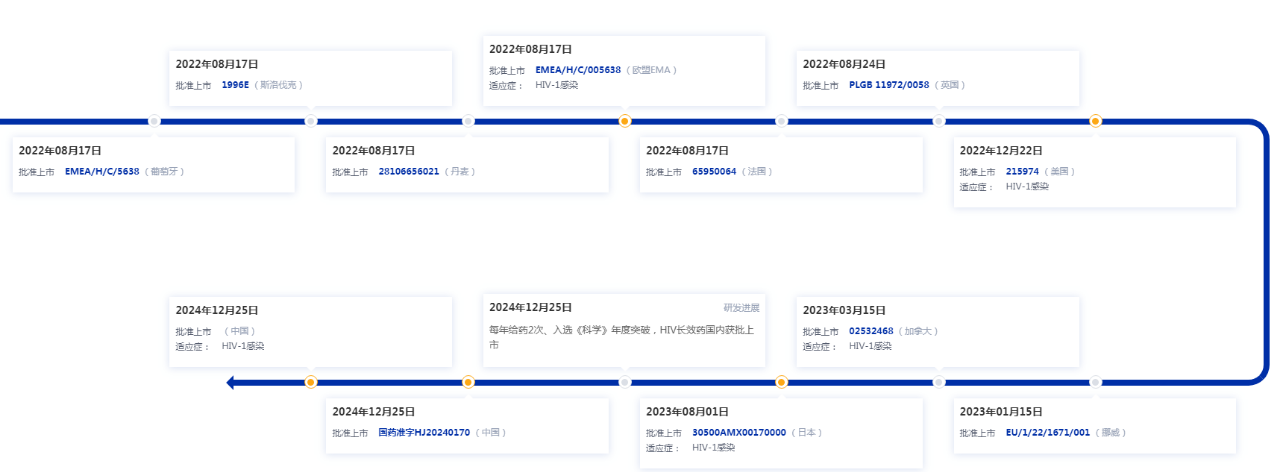The width and height of the screenshot is (1280, 472).
Task: Click last orange marker beside the timeline arrow
Action: point(311,382)
